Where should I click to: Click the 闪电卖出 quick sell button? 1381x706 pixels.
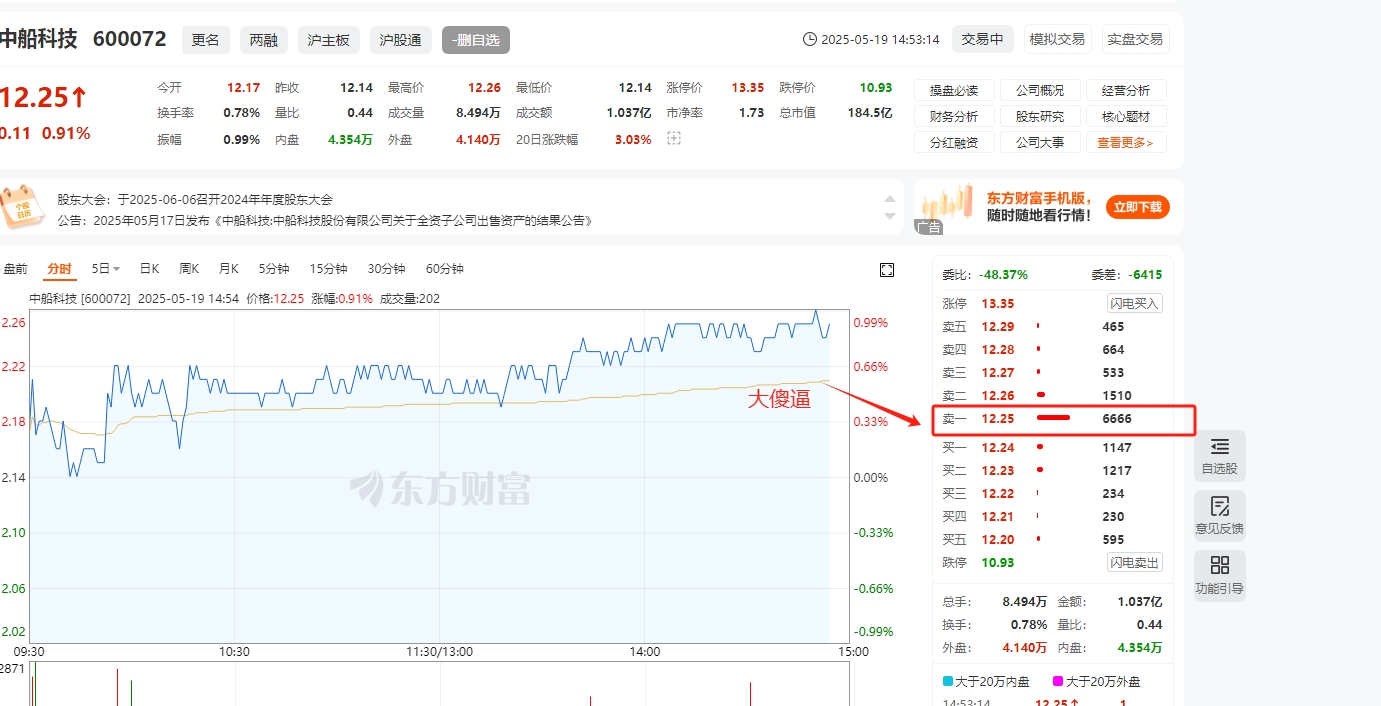[1135, 563]
